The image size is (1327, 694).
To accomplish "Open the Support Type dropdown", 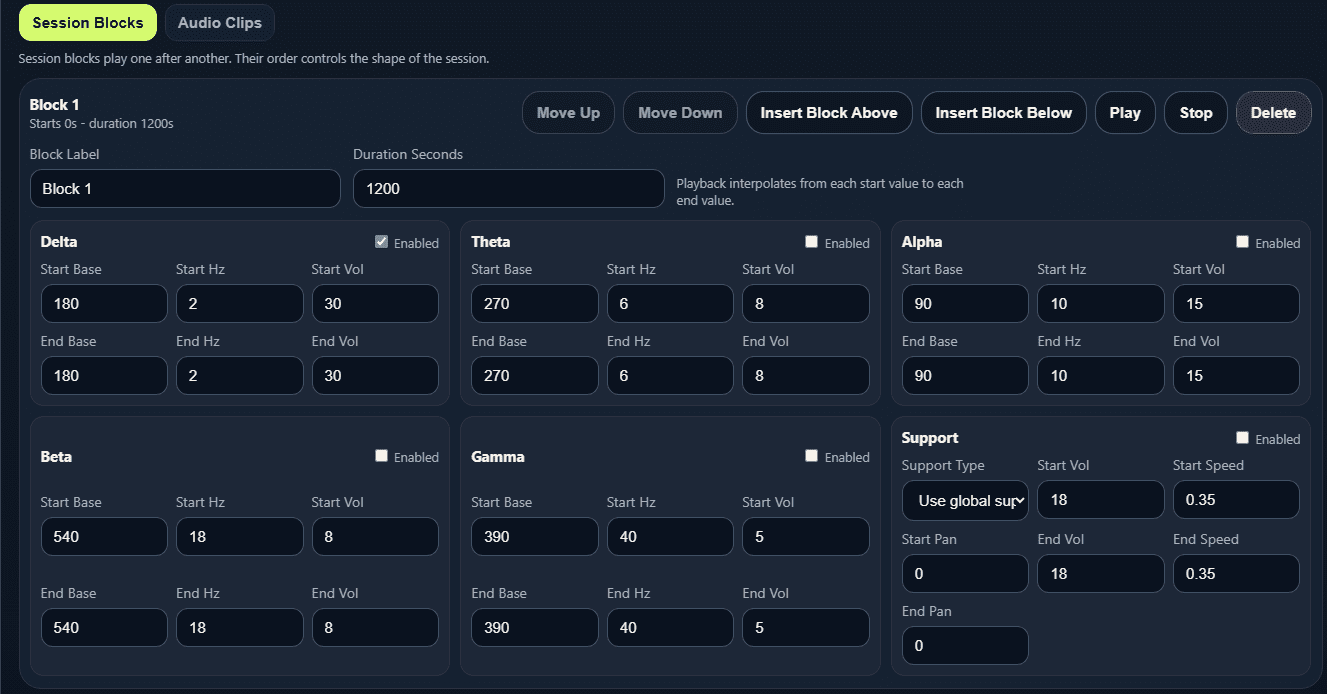I will click(x=965, y=500).
